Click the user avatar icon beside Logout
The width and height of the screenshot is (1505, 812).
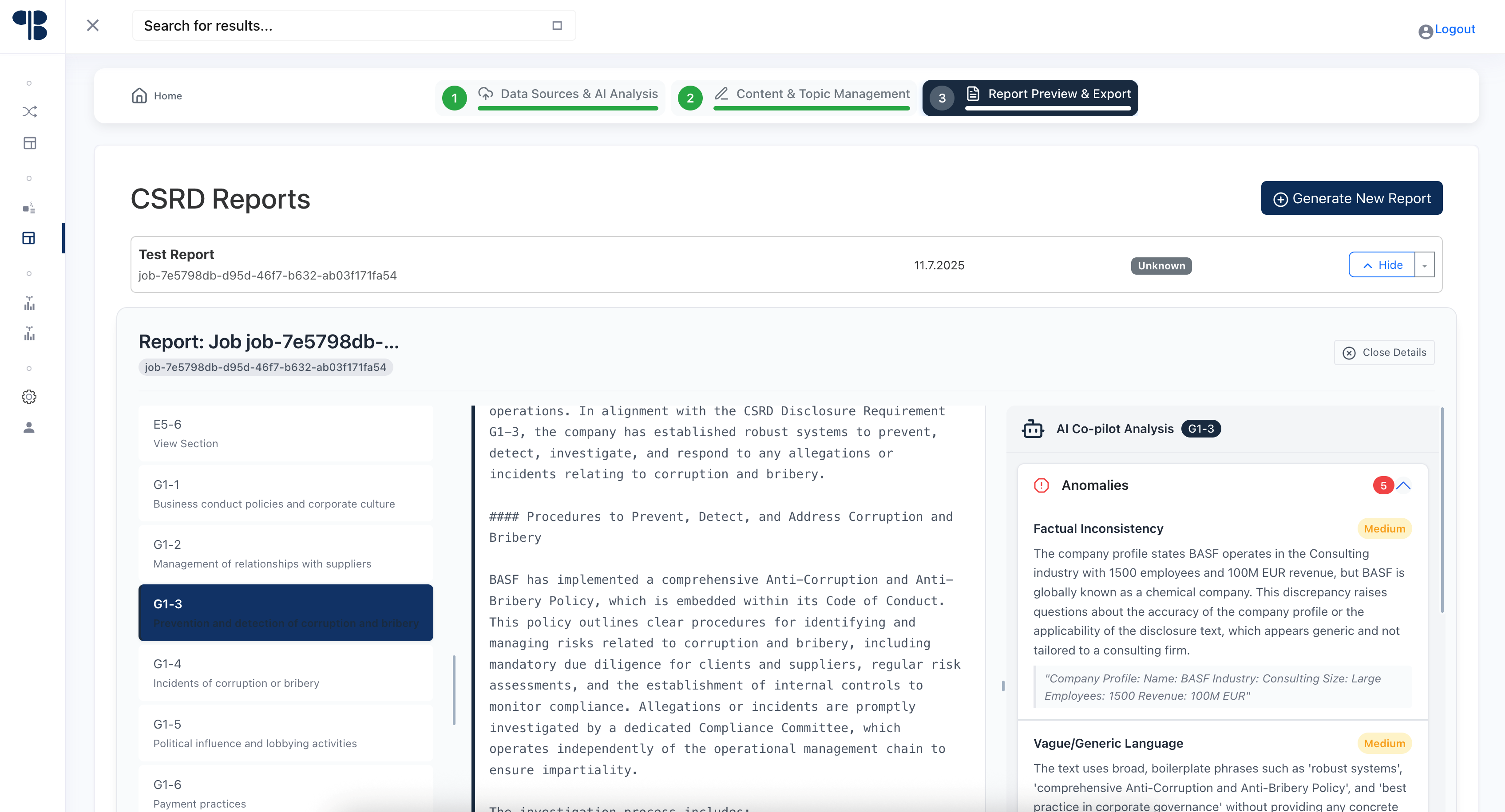[1425, 31]
